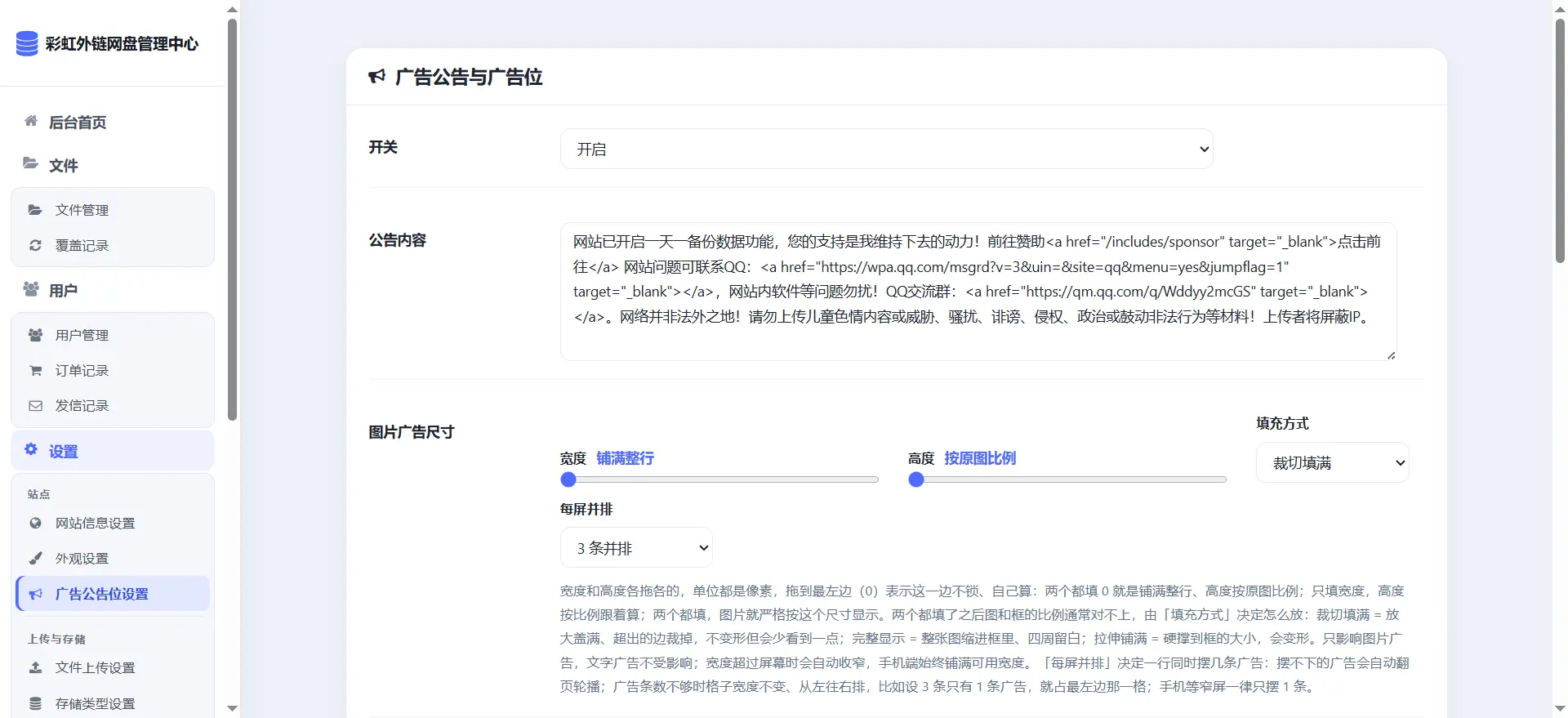The width and height of the screenshot is (1568, 718).
Task: Open 外观设置 page
Action: pos(113,558)
